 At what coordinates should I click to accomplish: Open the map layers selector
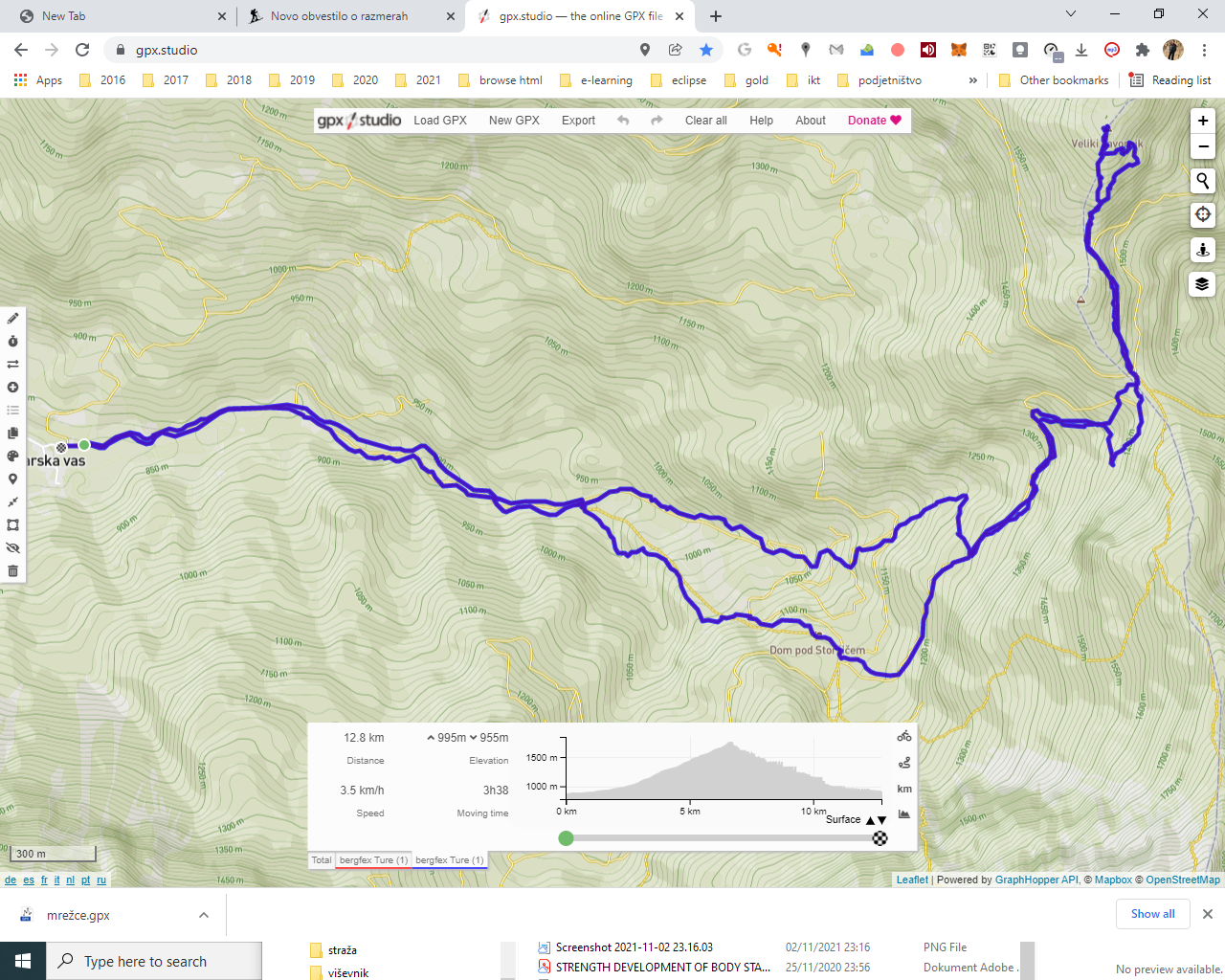coord(1202,284)
